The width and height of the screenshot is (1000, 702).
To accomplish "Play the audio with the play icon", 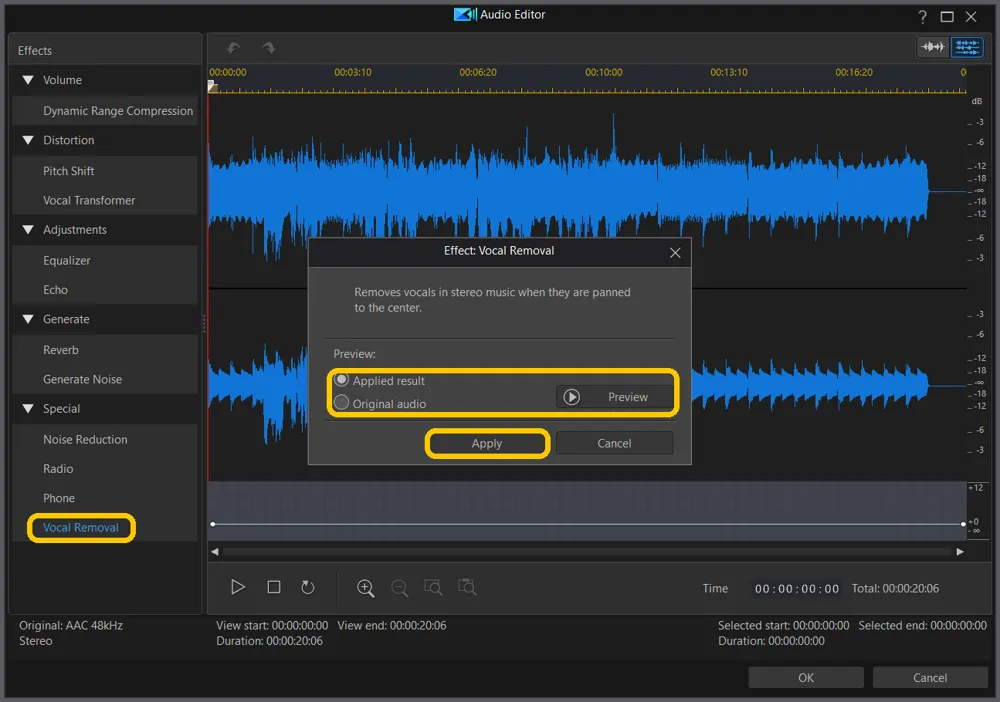I will [x=238, y=587].
